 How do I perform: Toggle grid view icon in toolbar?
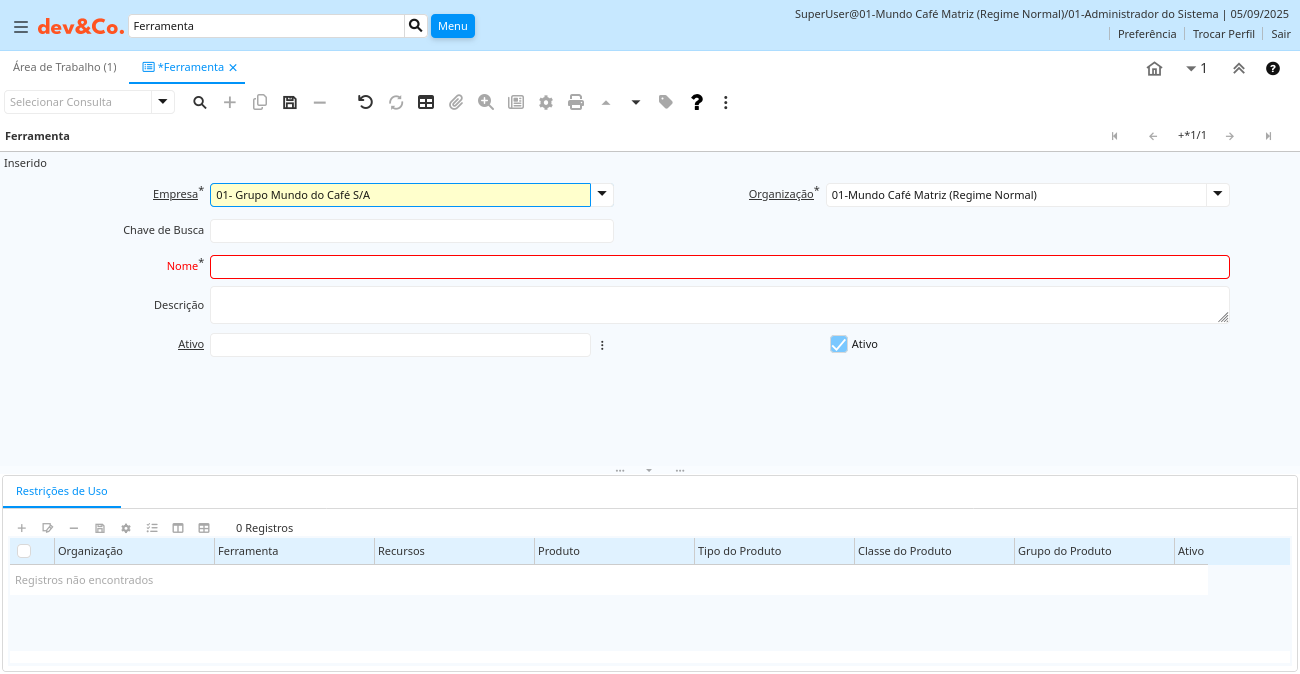tap(426, 102)
